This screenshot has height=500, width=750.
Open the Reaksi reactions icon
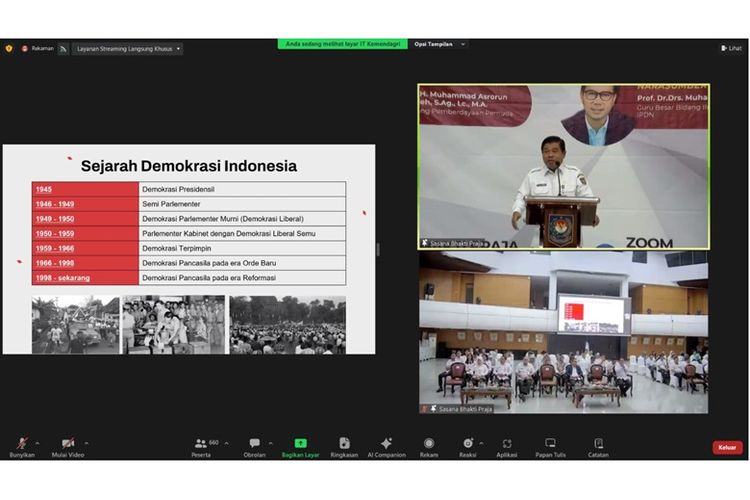coord(467,444)
